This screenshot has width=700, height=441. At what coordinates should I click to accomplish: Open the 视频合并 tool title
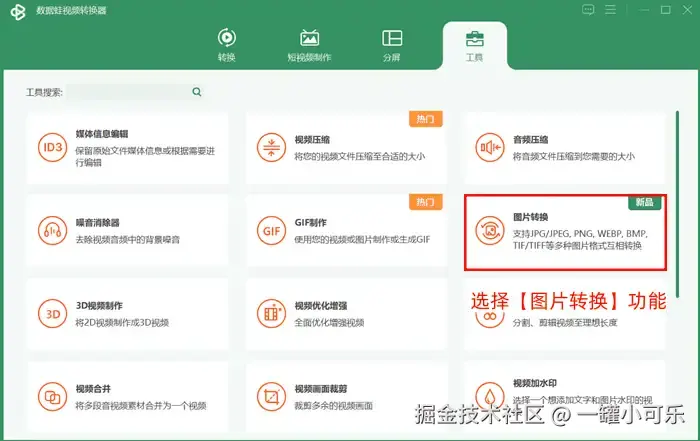[x=93, y=389]
